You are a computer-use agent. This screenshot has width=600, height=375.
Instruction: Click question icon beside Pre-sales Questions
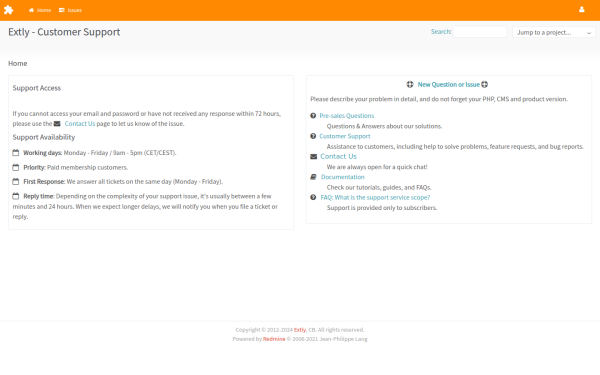(x=313, y=116)
